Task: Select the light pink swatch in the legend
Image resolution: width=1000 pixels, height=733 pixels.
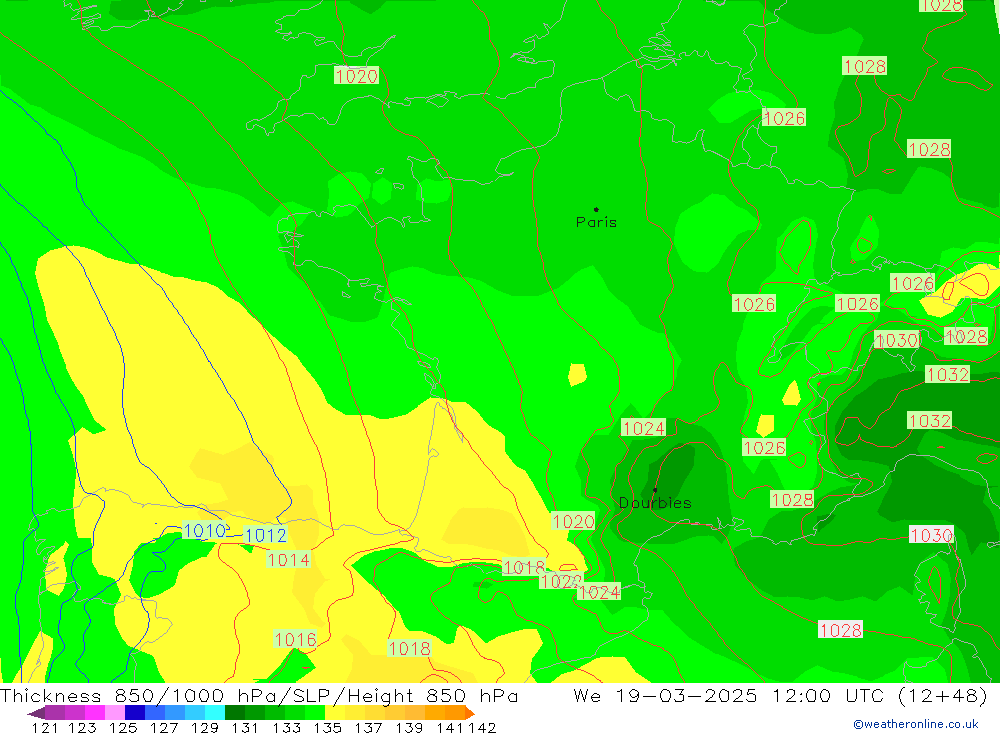Action: (x=115, y=713)
